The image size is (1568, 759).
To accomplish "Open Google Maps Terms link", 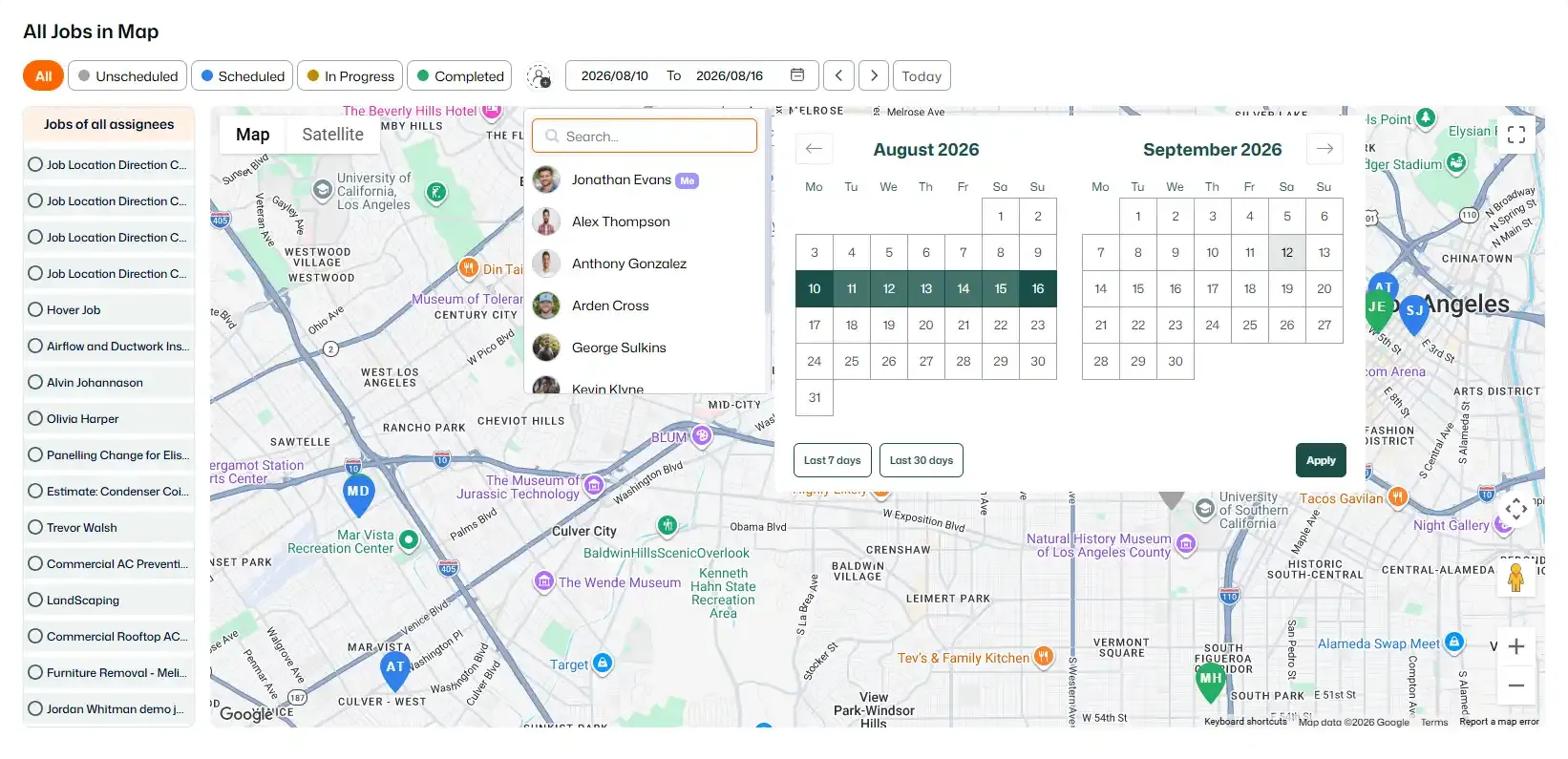I will coord(1434,722).
